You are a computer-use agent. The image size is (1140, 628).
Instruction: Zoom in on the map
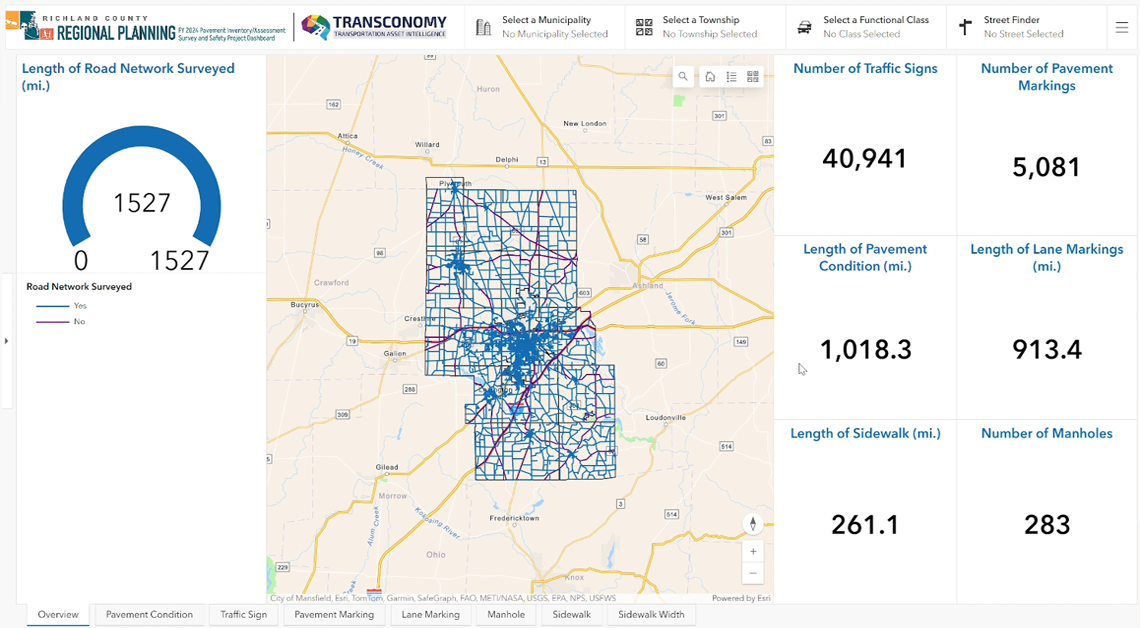click(x=753, y=551)
